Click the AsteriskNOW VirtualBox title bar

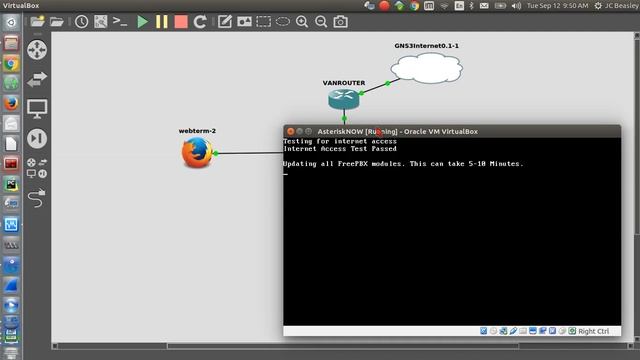452,131
